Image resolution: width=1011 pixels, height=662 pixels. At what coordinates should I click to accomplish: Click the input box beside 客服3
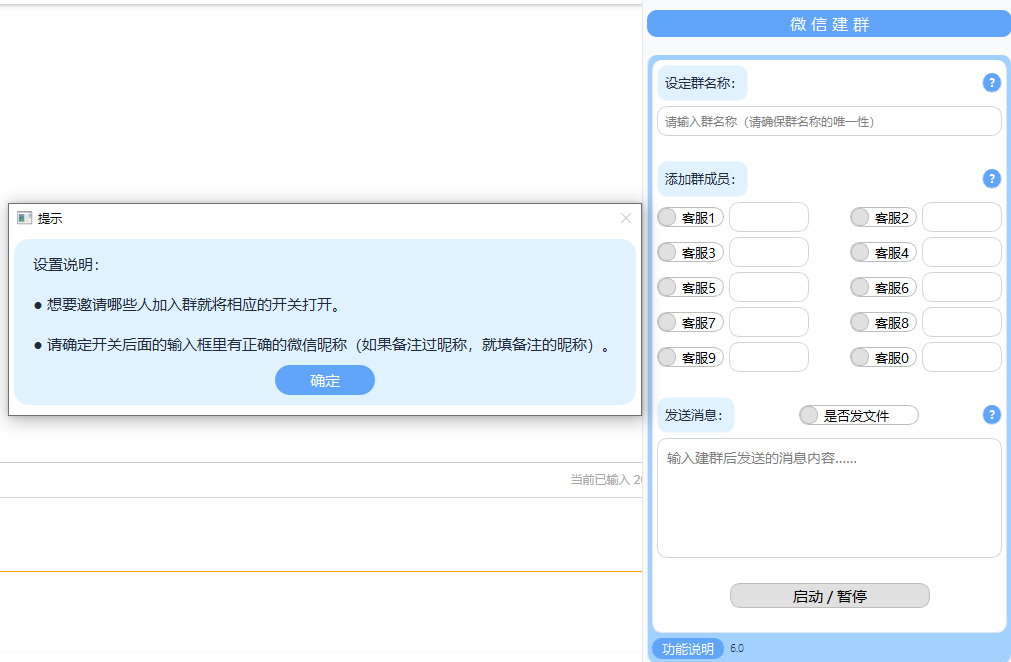coord(769,252)
